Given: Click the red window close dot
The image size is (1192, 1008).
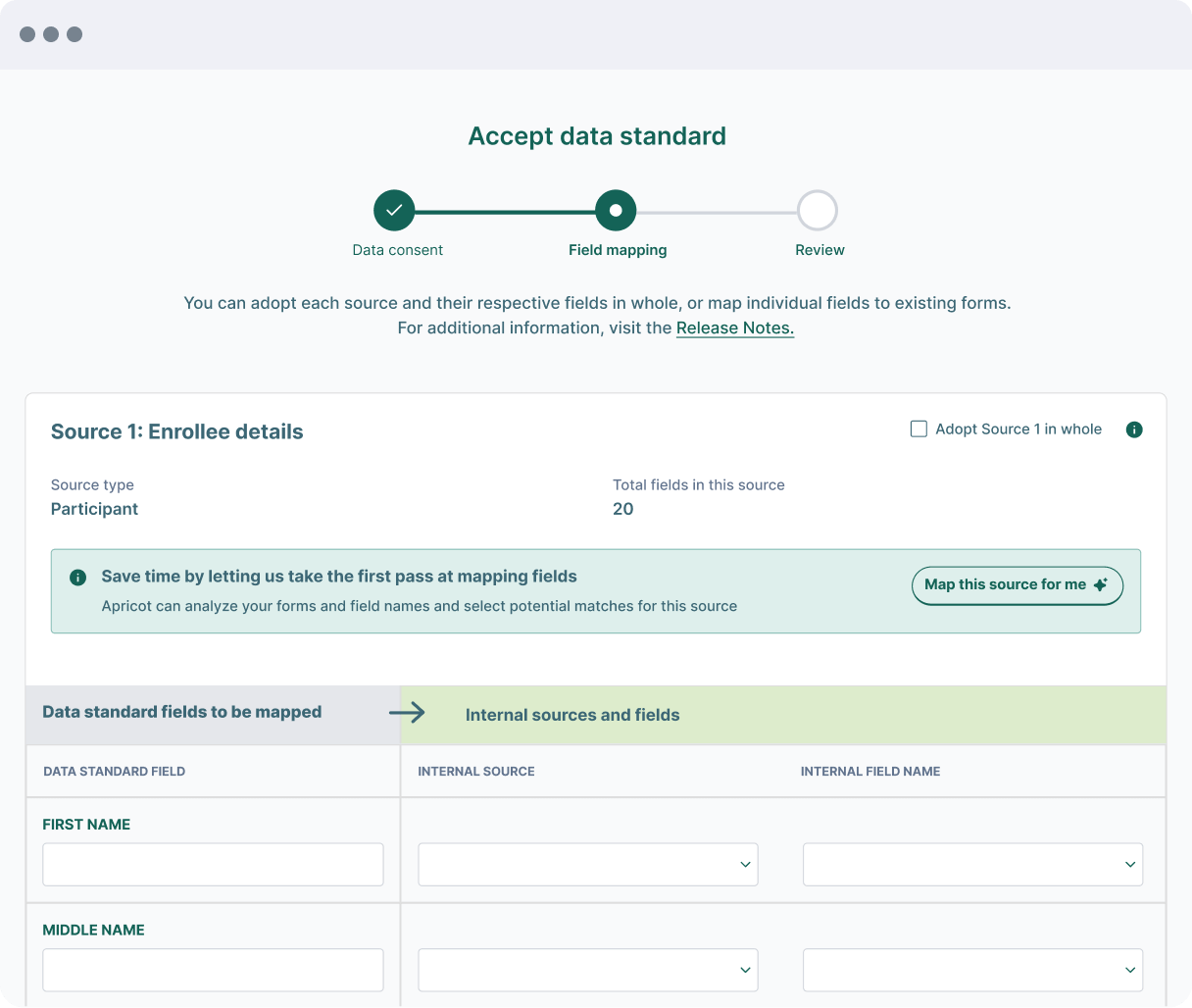Looking at the screenshot, I should (27, 34).
